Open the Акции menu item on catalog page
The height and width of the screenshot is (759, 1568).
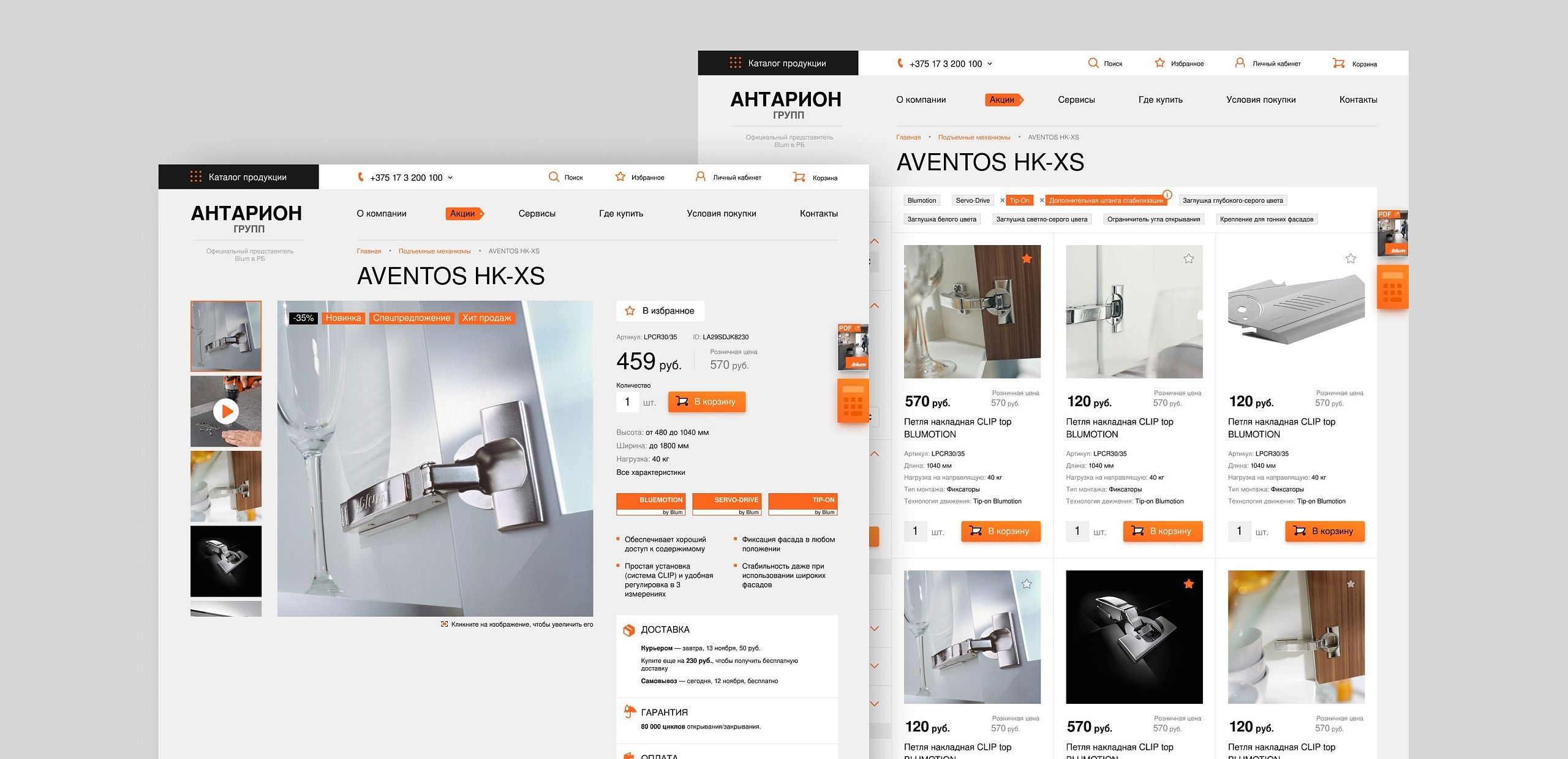pyautogui.click(x=1002, y=100)
